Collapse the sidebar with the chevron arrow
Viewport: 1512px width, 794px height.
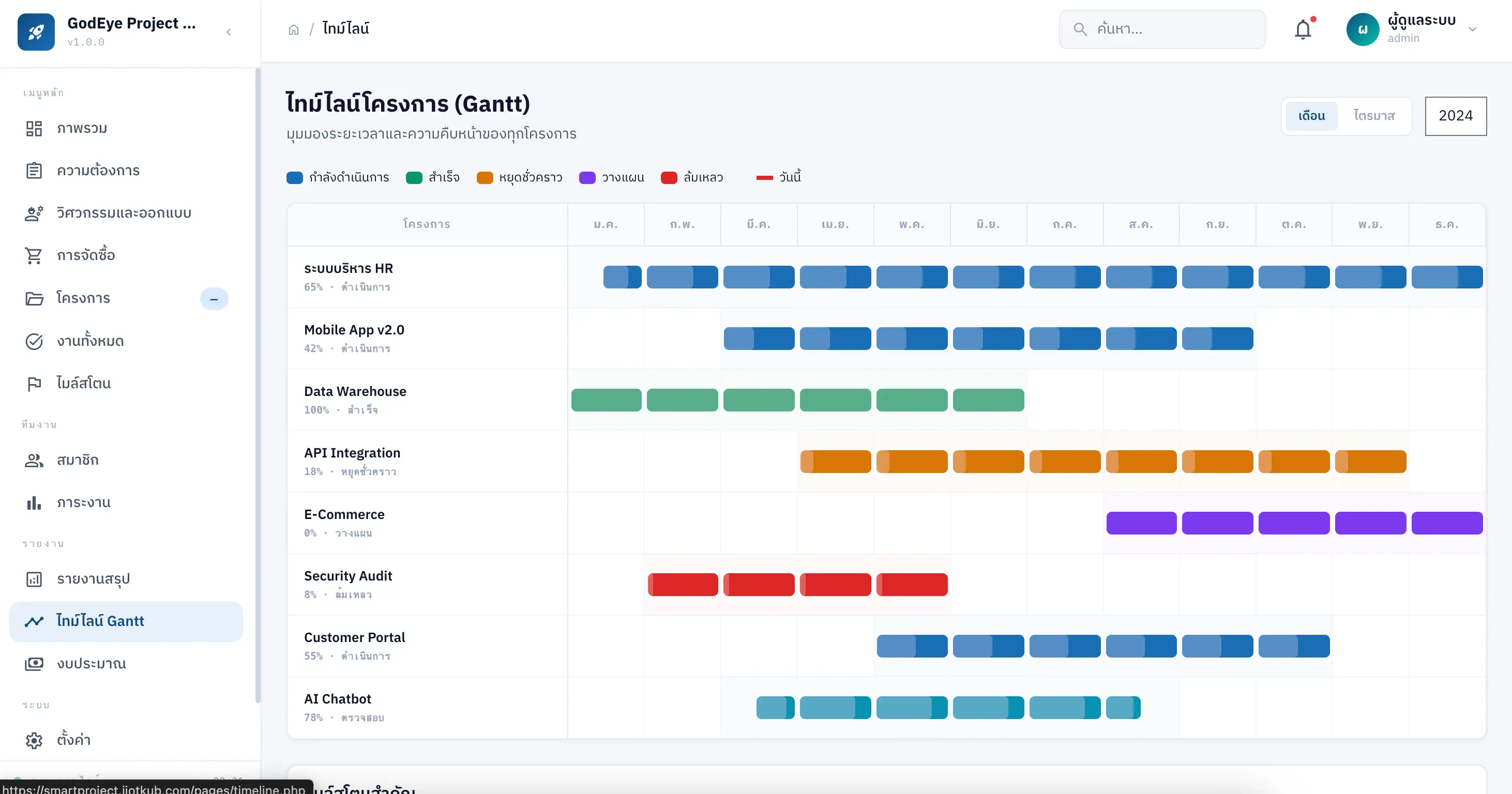[x=229, y=32]
